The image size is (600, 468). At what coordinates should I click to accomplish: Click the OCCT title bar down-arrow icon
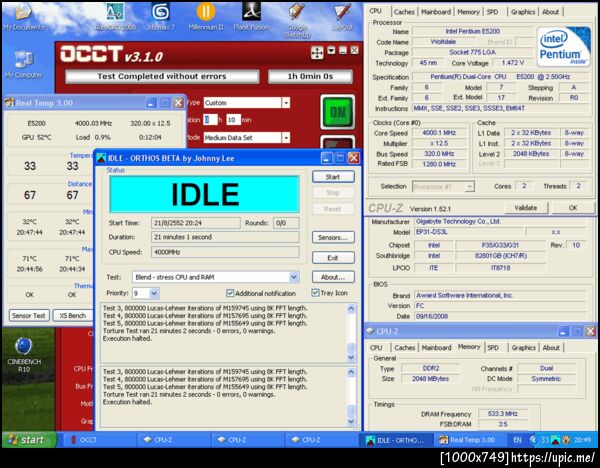331,51
